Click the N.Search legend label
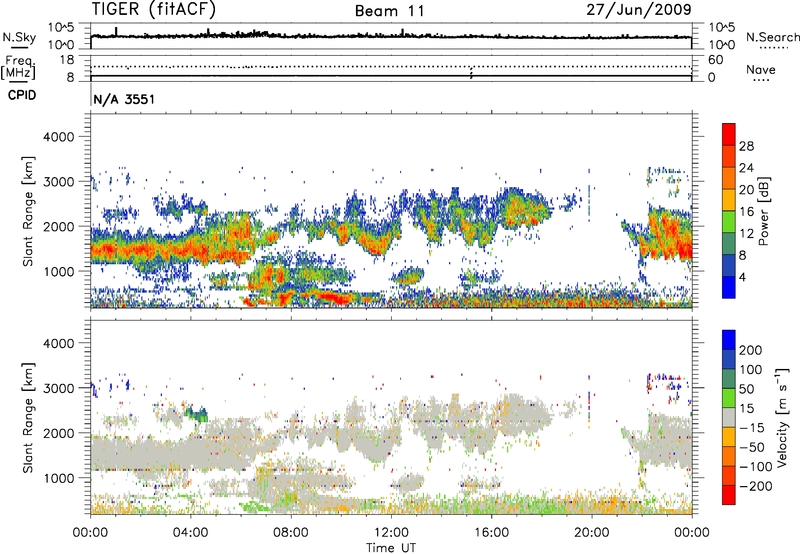 click(773, 37)
